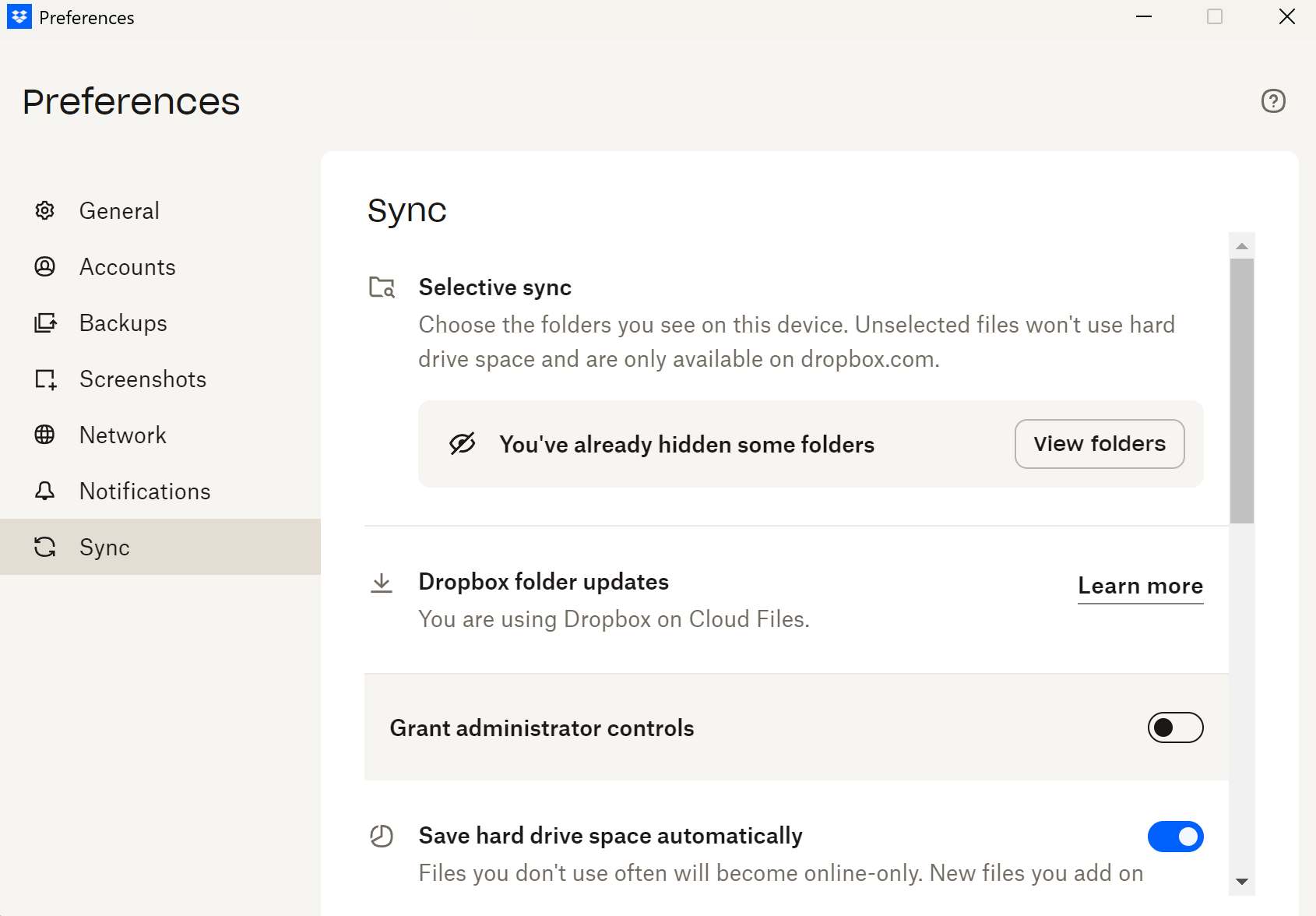Open help with the question mark icon
This screenshot has width=1316, height=916.
pyautogui.click(x=1273, y=100)
